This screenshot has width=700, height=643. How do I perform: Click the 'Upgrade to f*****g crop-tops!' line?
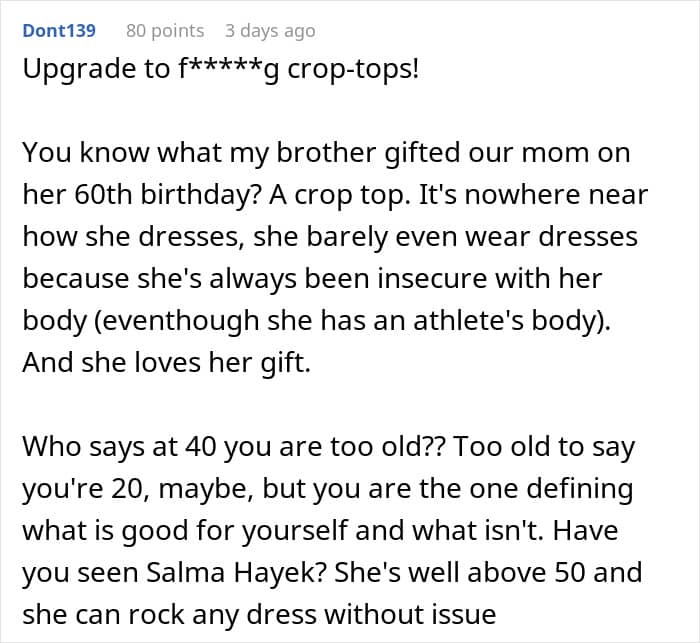coord(221,70)
